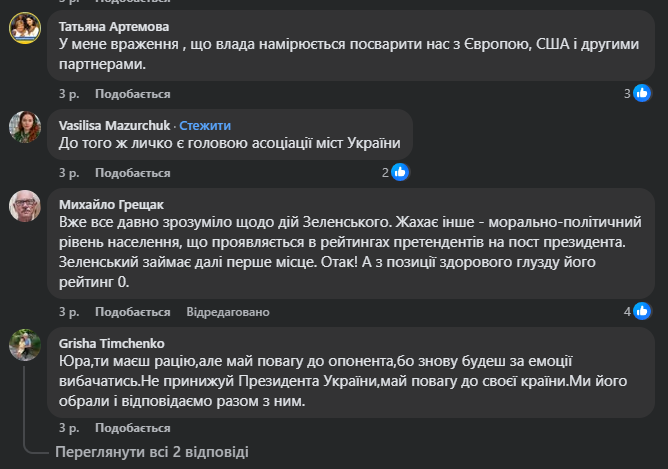Open Grisha Timchenko's profile avatar
The width and height of the screenshot is (668, 469).
(x=25, y=345)
